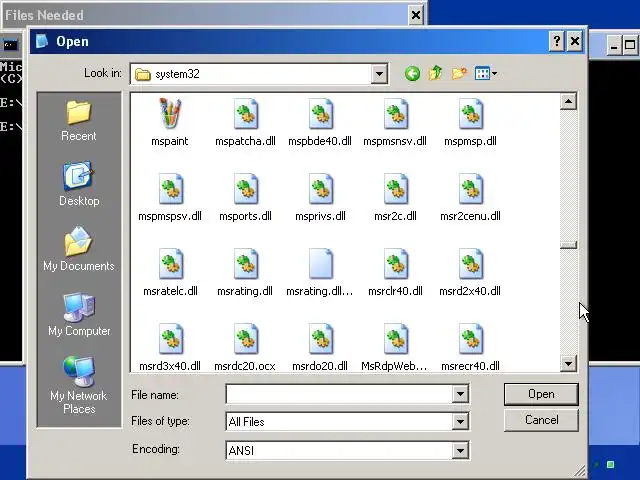Close the Open dialog
640x480 pixels.
coord(575,41)
